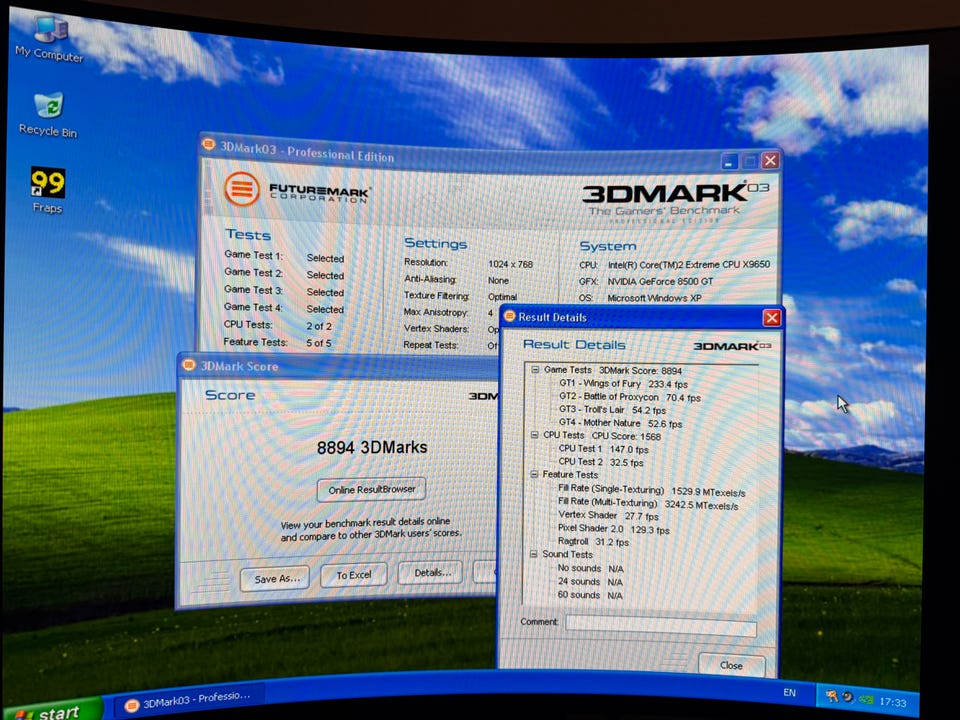Image resolution: width=960 pixels, height=720 pixels.
Task: Collapse the CPU Tests tree node
Action: click(x=534, y=435)
